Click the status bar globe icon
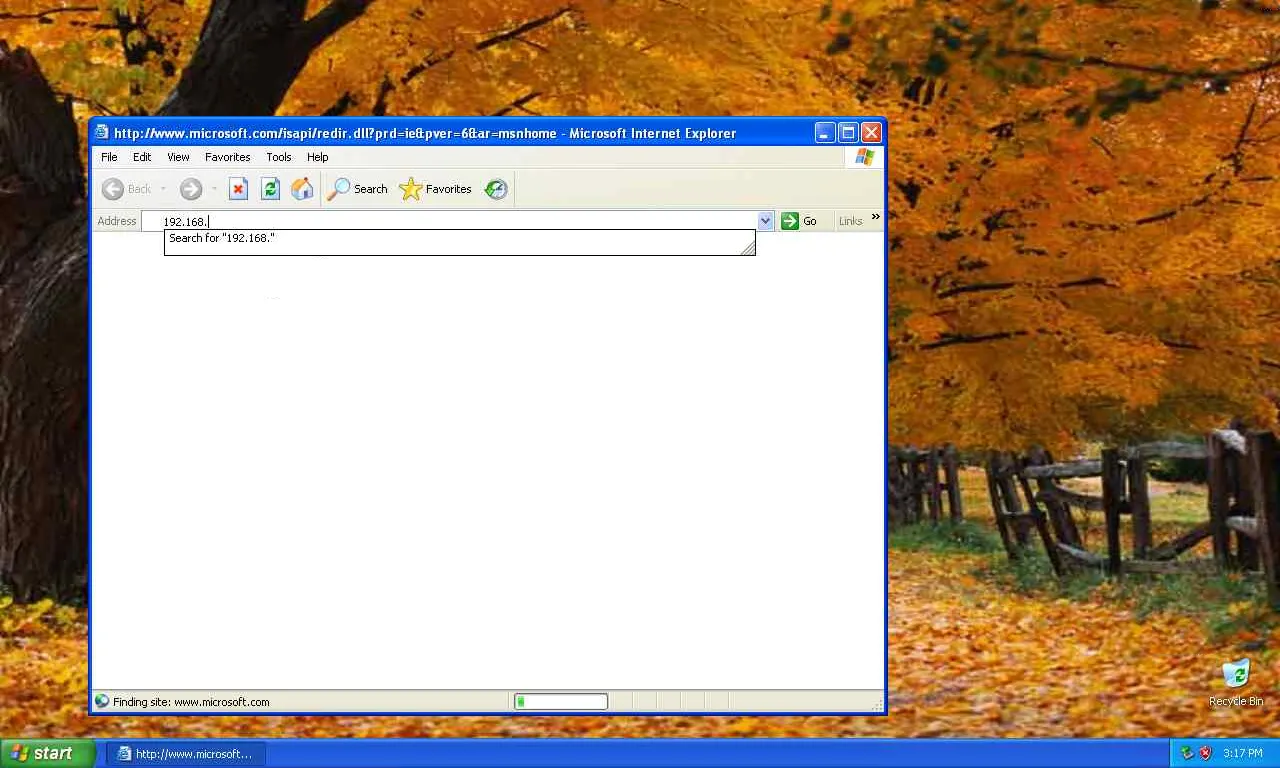The image size is (1280, 768). (101, 702)
